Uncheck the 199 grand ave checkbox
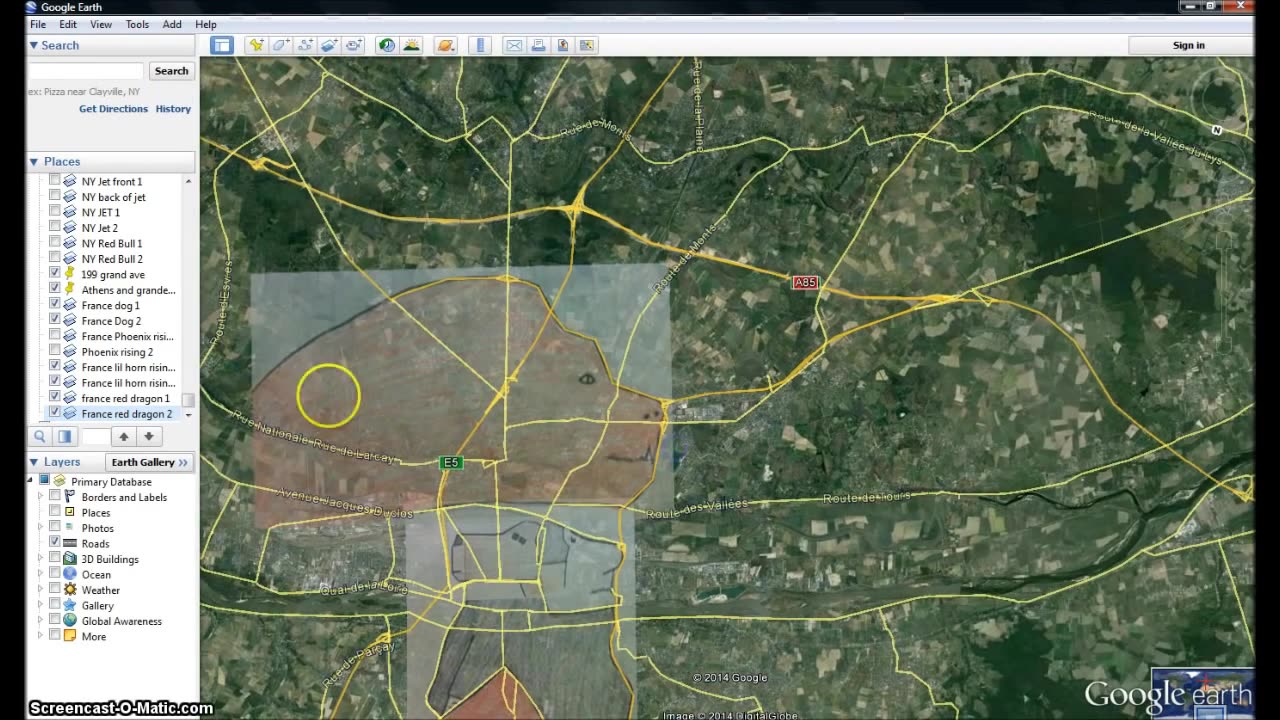The width and height of the screenshot is (1280, 720). (55, 274)
